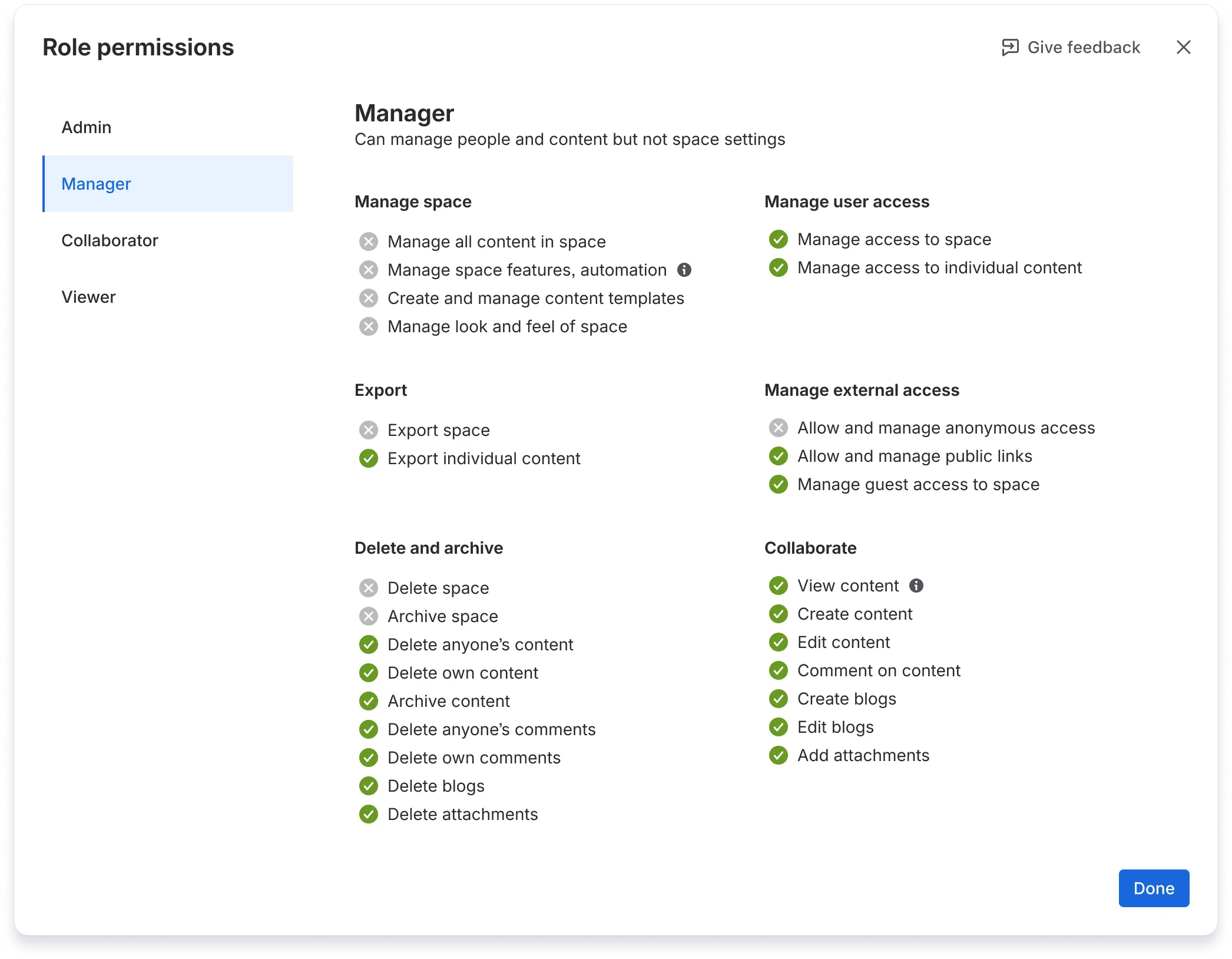The image size is (1232, 959).
Task: Click 'Create and manage content templates' text
Action: pyautogui.click(x=536, y=298)
